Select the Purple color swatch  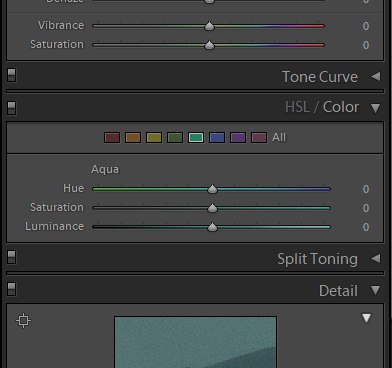[x=238, y=137]
